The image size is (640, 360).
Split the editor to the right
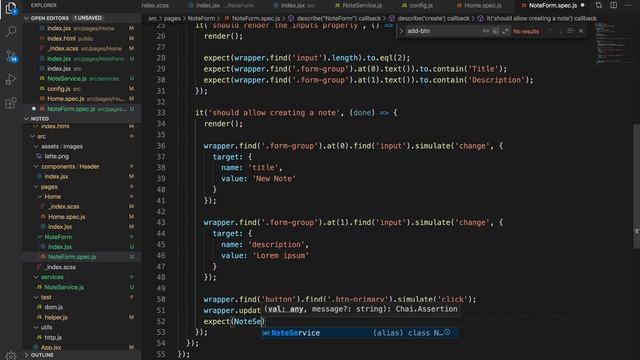(613, 5)
